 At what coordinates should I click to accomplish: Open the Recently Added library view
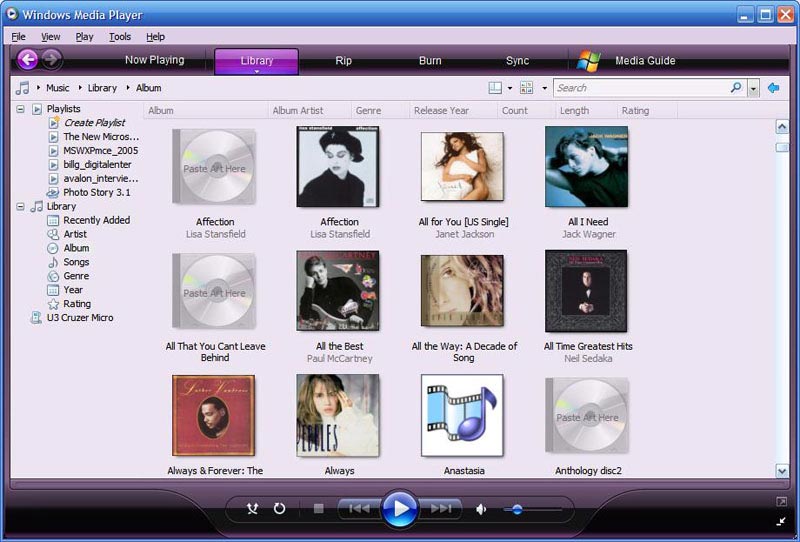click(96, 220)
